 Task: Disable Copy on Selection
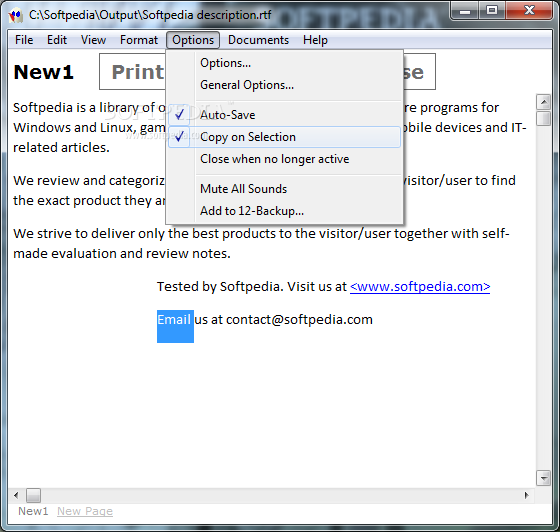click(284, 137)
